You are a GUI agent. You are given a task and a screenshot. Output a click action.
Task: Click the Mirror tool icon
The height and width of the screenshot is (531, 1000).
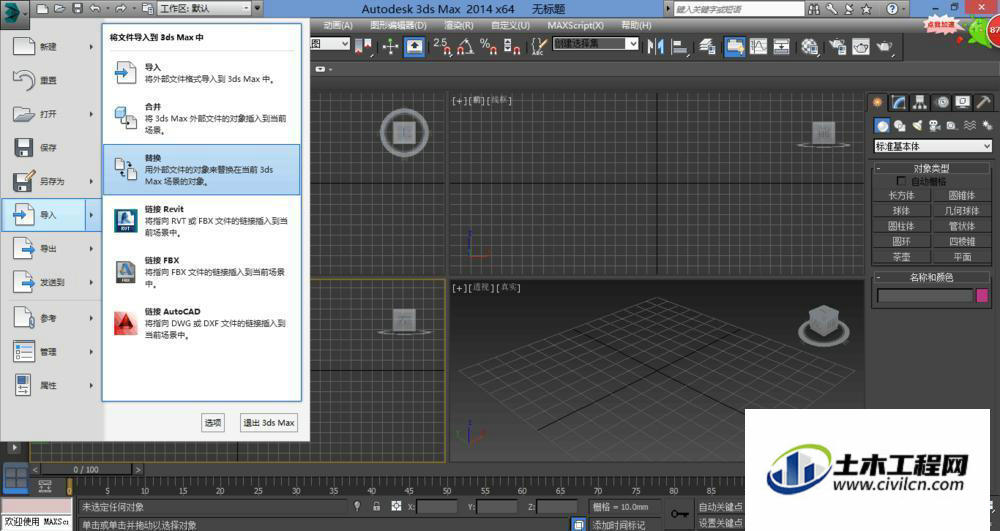click(655, 47)
